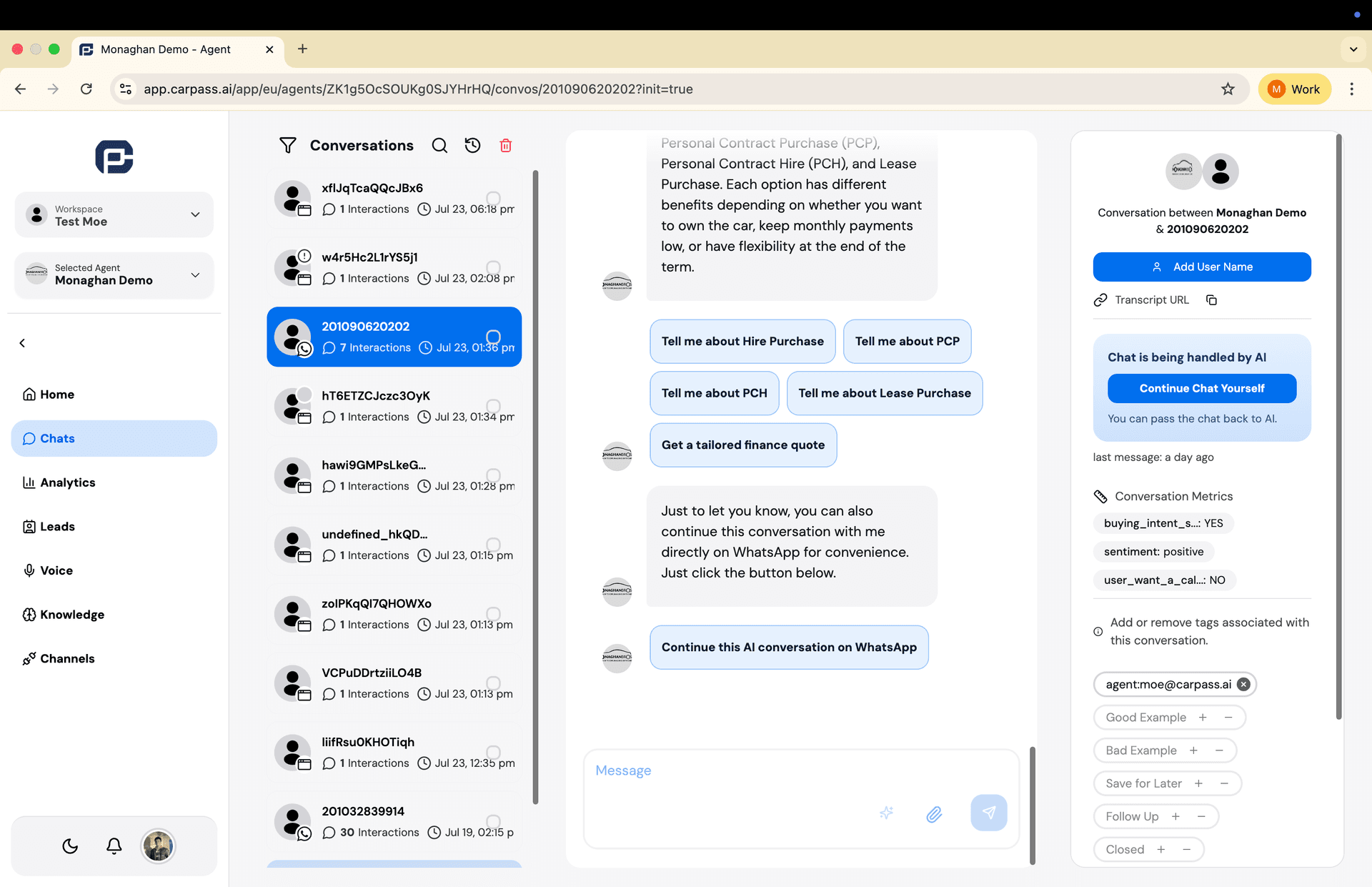Open the Selected Agent Monaghan Demo dropdown
Viewport: 1372px width, 887px height.
coord(195,274)
